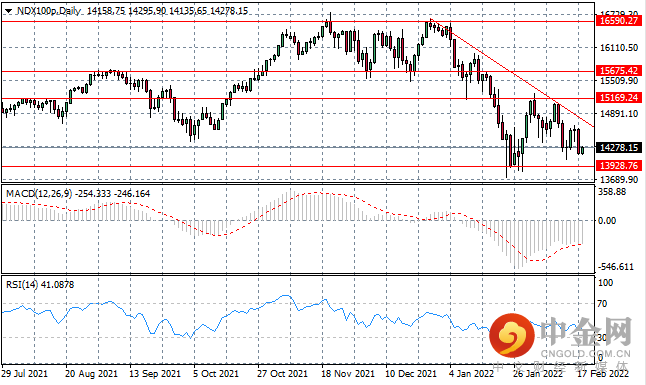Image resolution: width=646 pixels, height=385 pixels.
Task: Click the 15675.42 red price level label
Action: click(618, 70)
